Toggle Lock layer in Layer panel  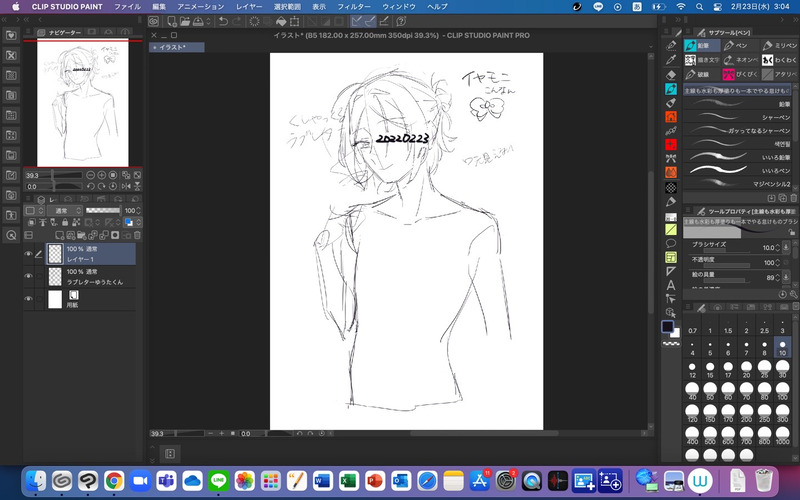click(x=65, y=222)
